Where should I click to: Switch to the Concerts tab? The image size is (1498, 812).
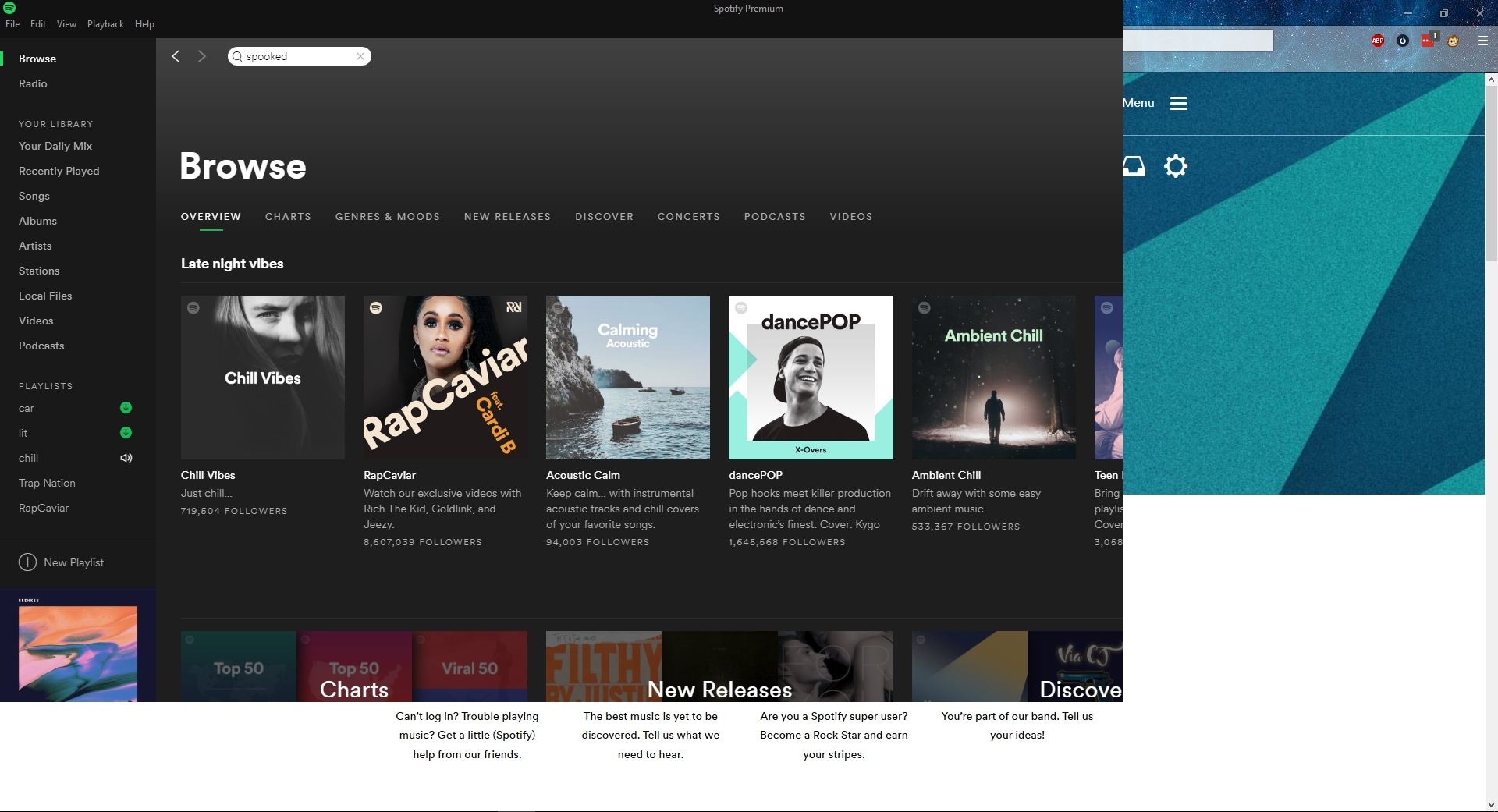click(689, 217)
